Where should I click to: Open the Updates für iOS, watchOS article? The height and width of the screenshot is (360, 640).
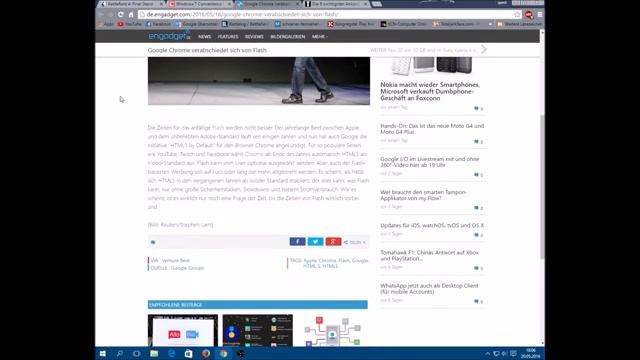432,225
